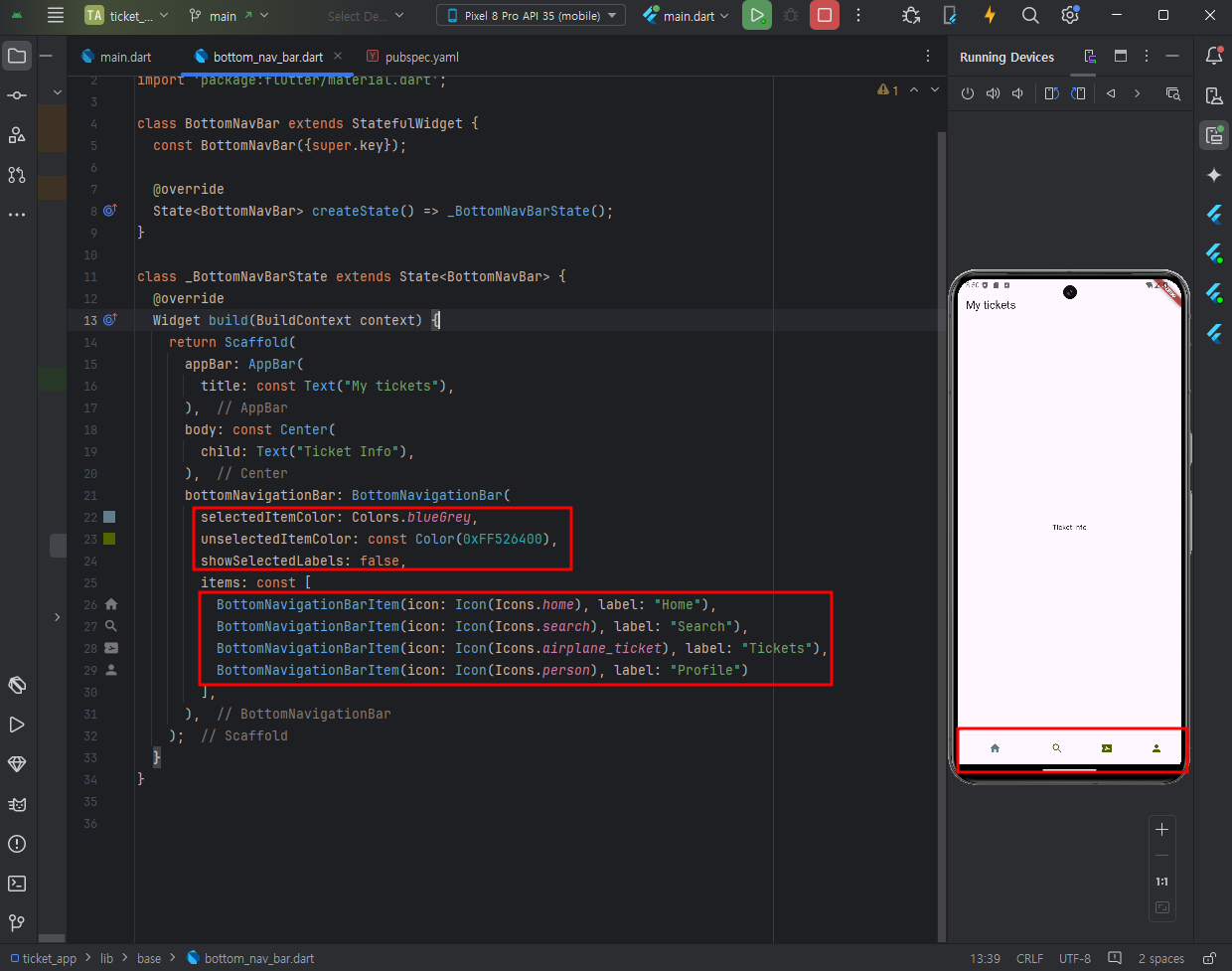Stop the running app with red Stop button

click(825, 16)
